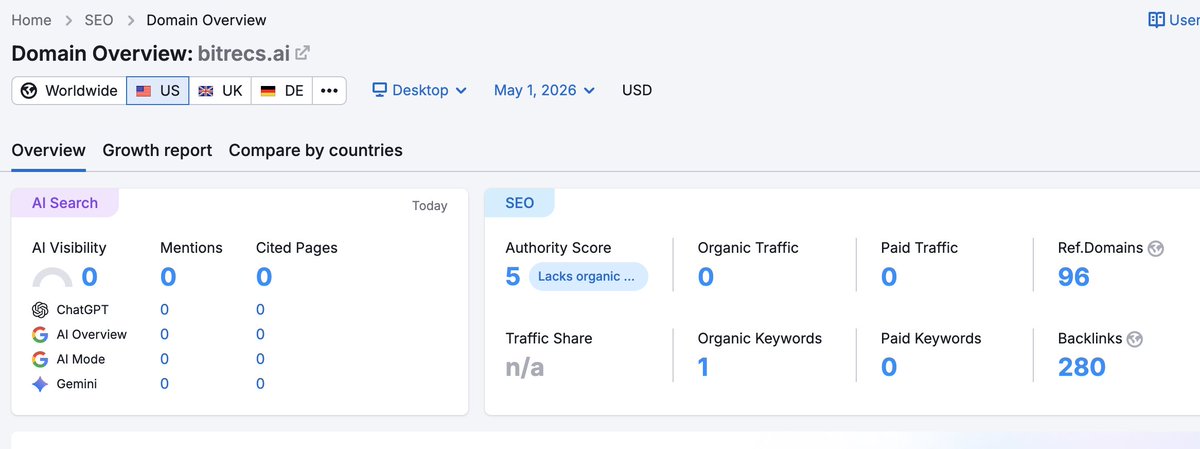Click AI Mode cited pages count
Image resolution: width=1200 pixels, height=449 pixels.
click(260, 359)
